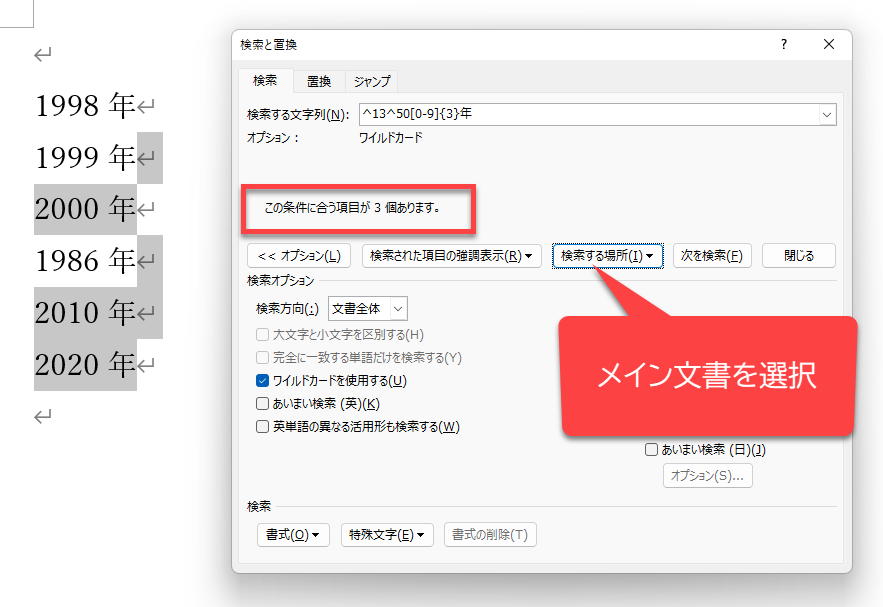
Task: Expand the 検索方向 combo box
Action: point(367,309)
